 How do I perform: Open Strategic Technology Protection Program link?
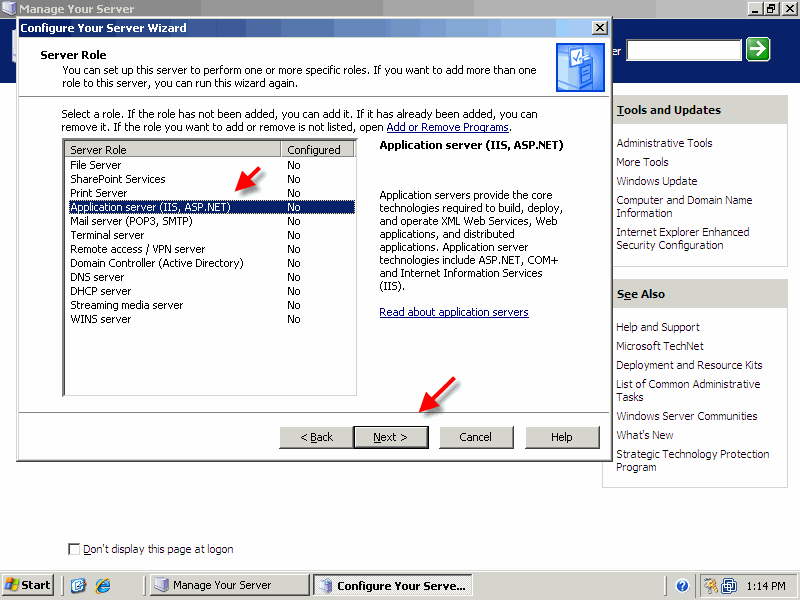point(692,460)
